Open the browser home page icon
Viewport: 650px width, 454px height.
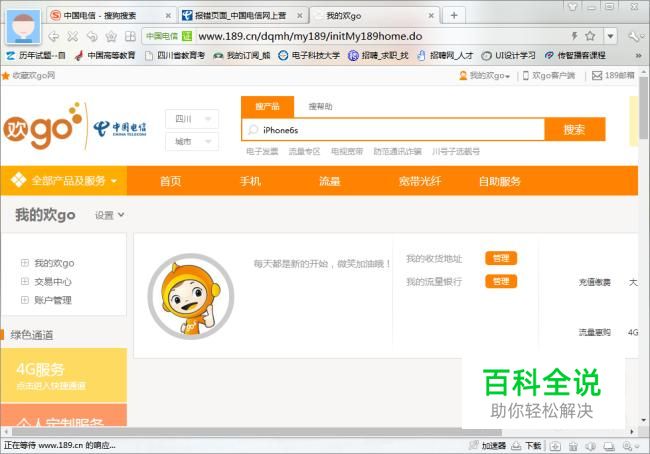(x=111, y=36)
